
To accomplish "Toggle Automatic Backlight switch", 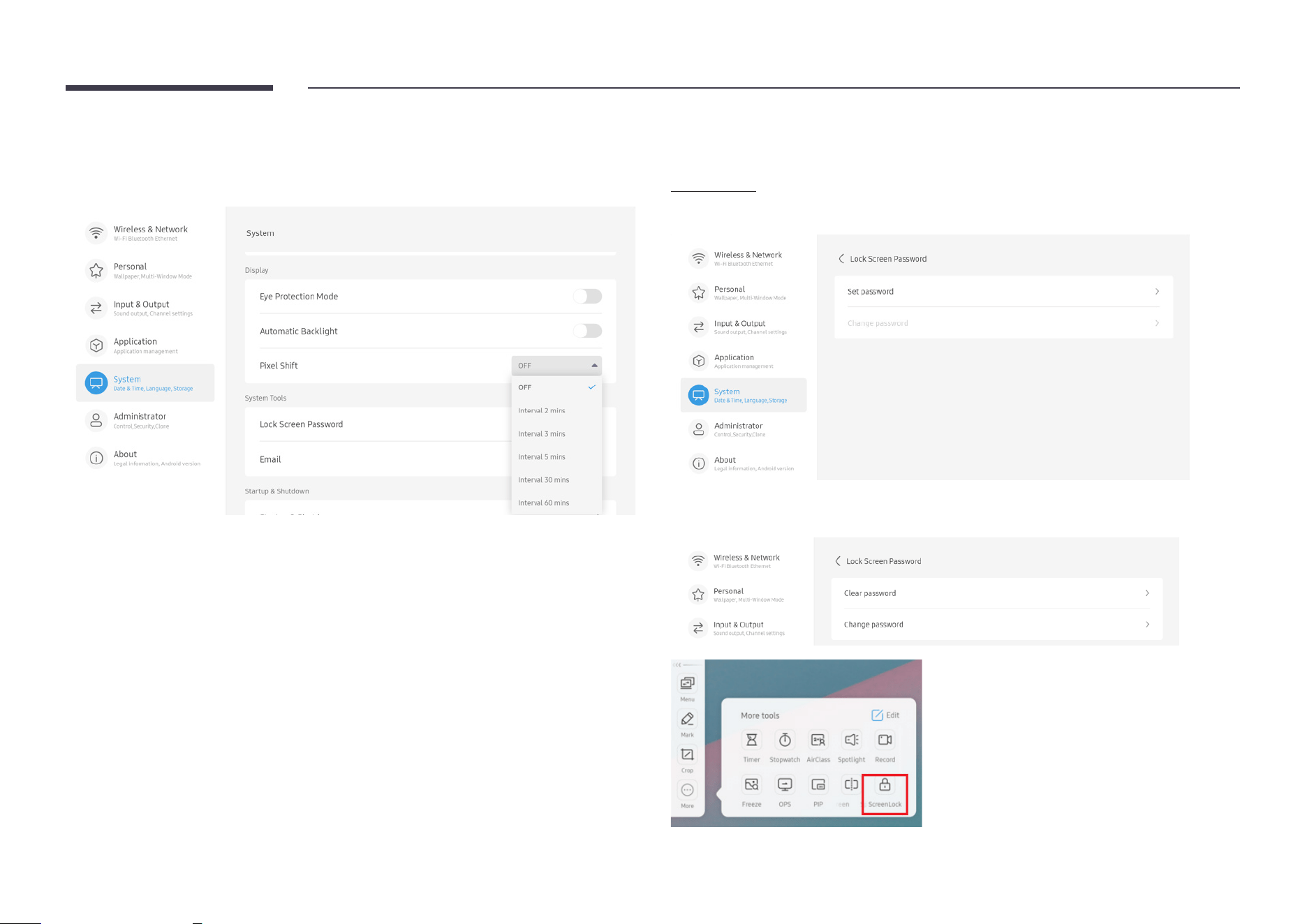I will pyautogui.click(x=587, y=331).
